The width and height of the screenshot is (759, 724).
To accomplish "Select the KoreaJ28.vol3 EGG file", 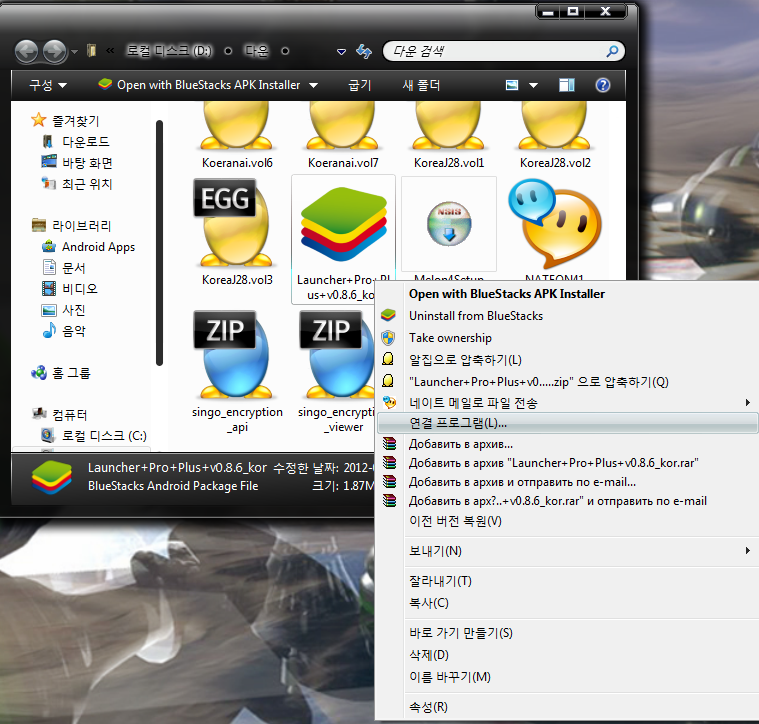I will click(x=237, y=232).
